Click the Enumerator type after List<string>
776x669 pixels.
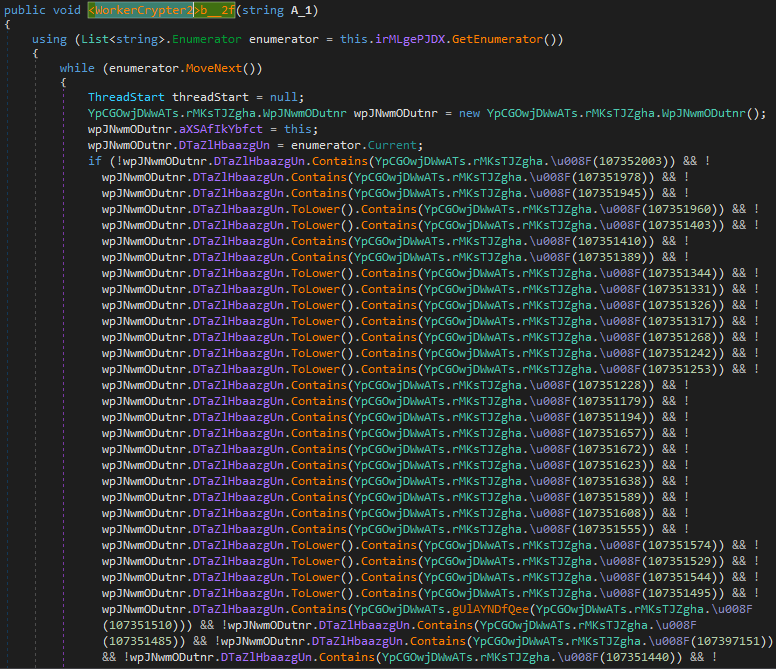(x=206, y=39)
